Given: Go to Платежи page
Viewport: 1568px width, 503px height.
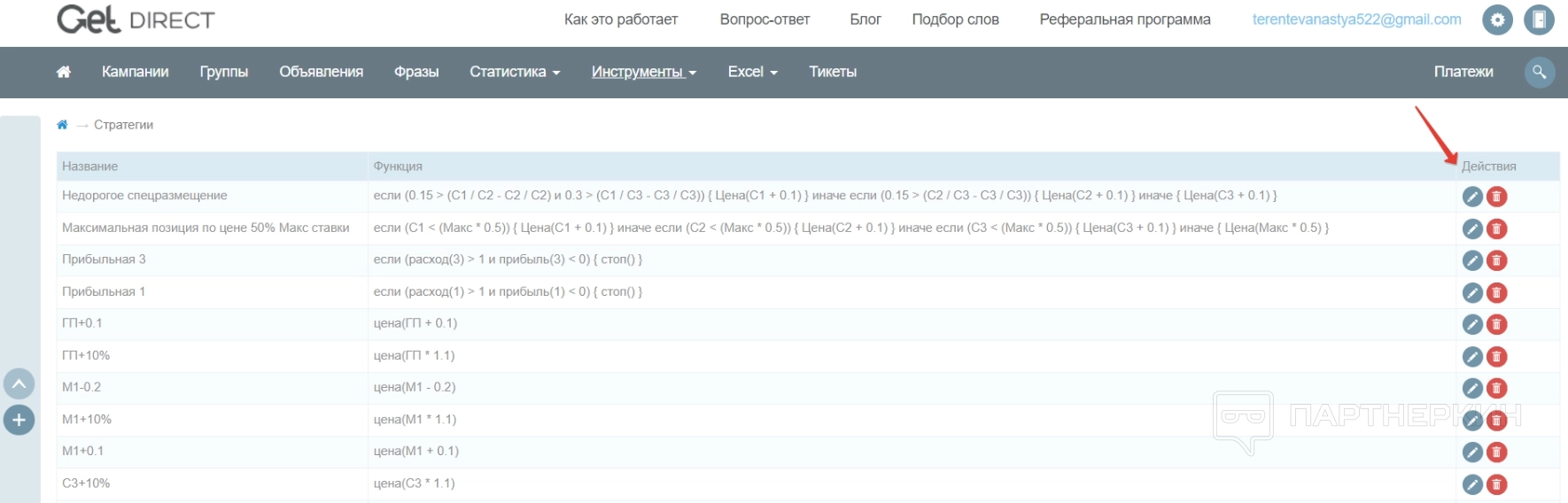Looking at the screenshot, I should point(1463,72).
